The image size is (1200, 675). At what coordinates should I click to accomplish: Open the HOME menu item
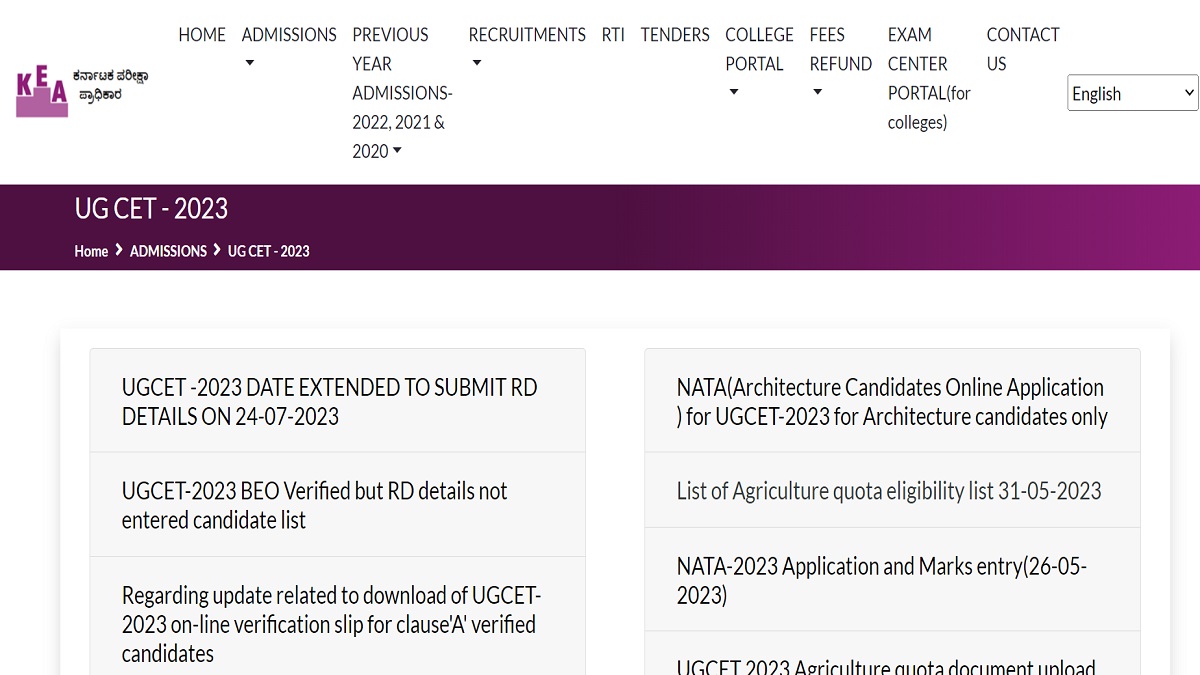pyautogui.click(x=202, y=35)
